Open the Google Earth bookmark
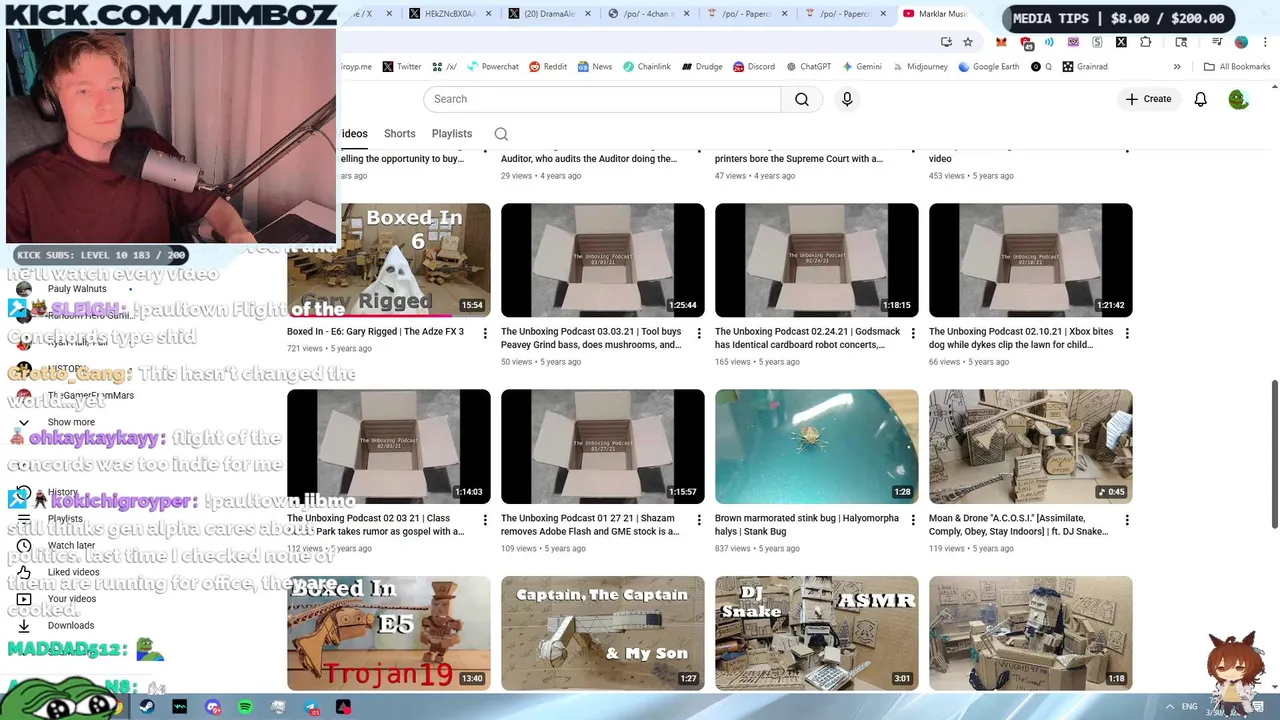Screen dimensions: 1280x720 988,67
